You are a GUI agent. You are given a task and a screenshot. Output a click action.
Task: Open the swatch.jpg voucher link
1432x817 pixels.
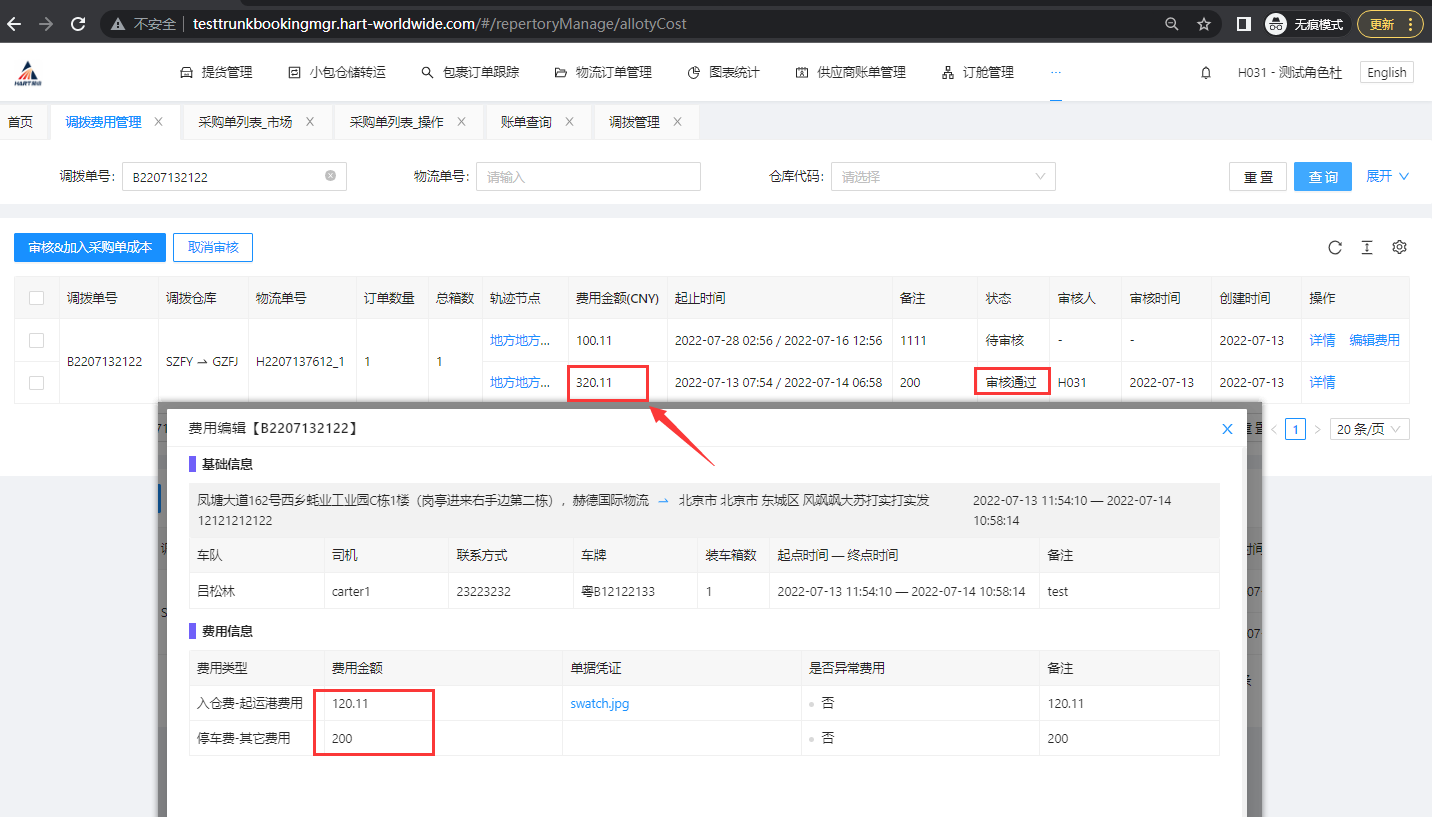(x=600, y=704)
